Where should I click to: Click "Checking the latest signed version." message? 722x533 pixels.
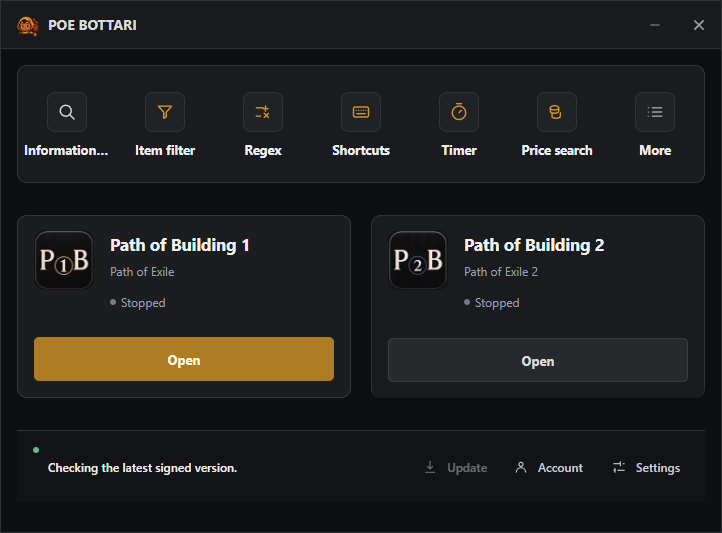(142, 468)
